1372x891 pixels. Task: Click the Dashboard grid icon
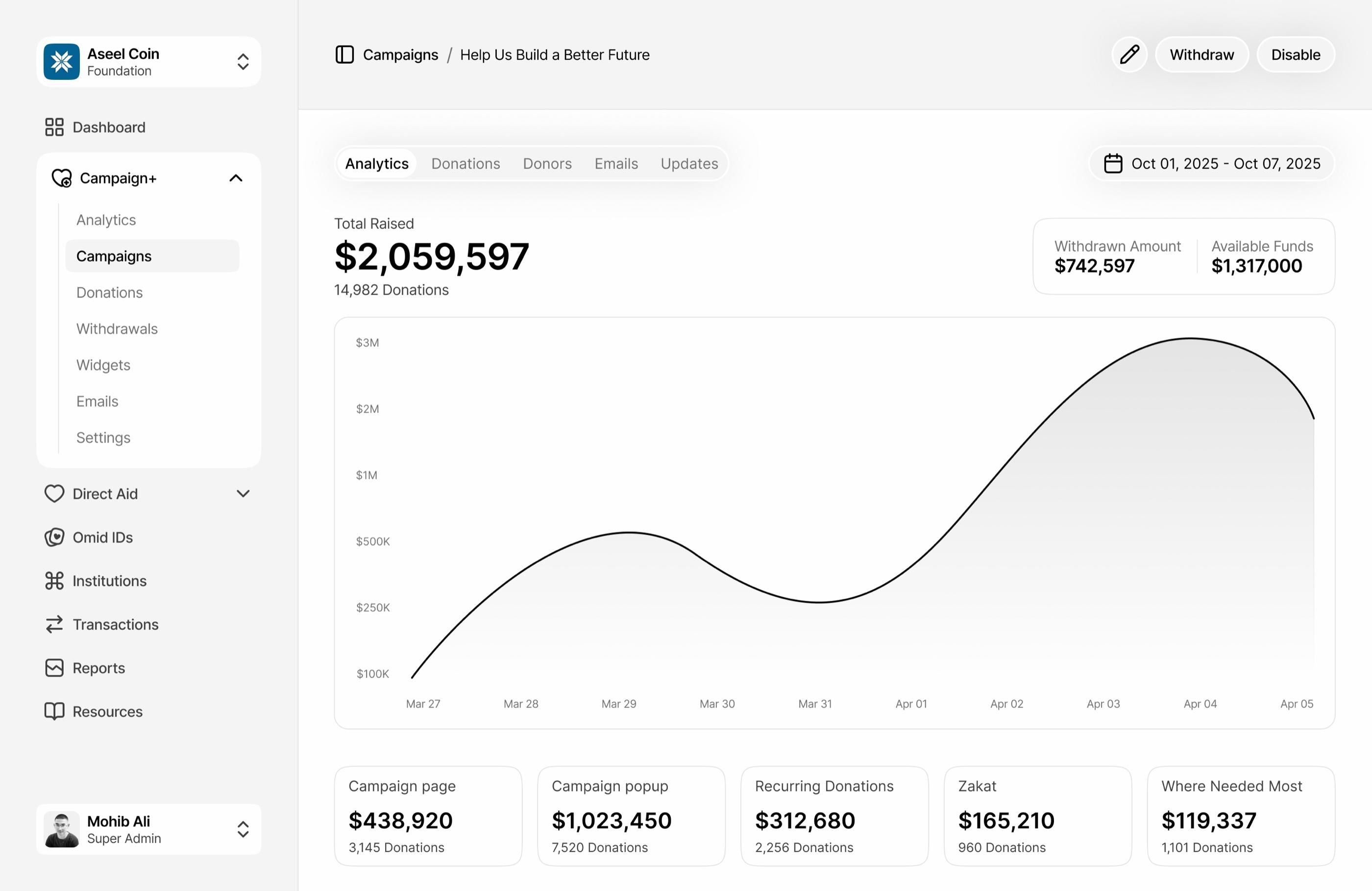click(x=54, y=127)
